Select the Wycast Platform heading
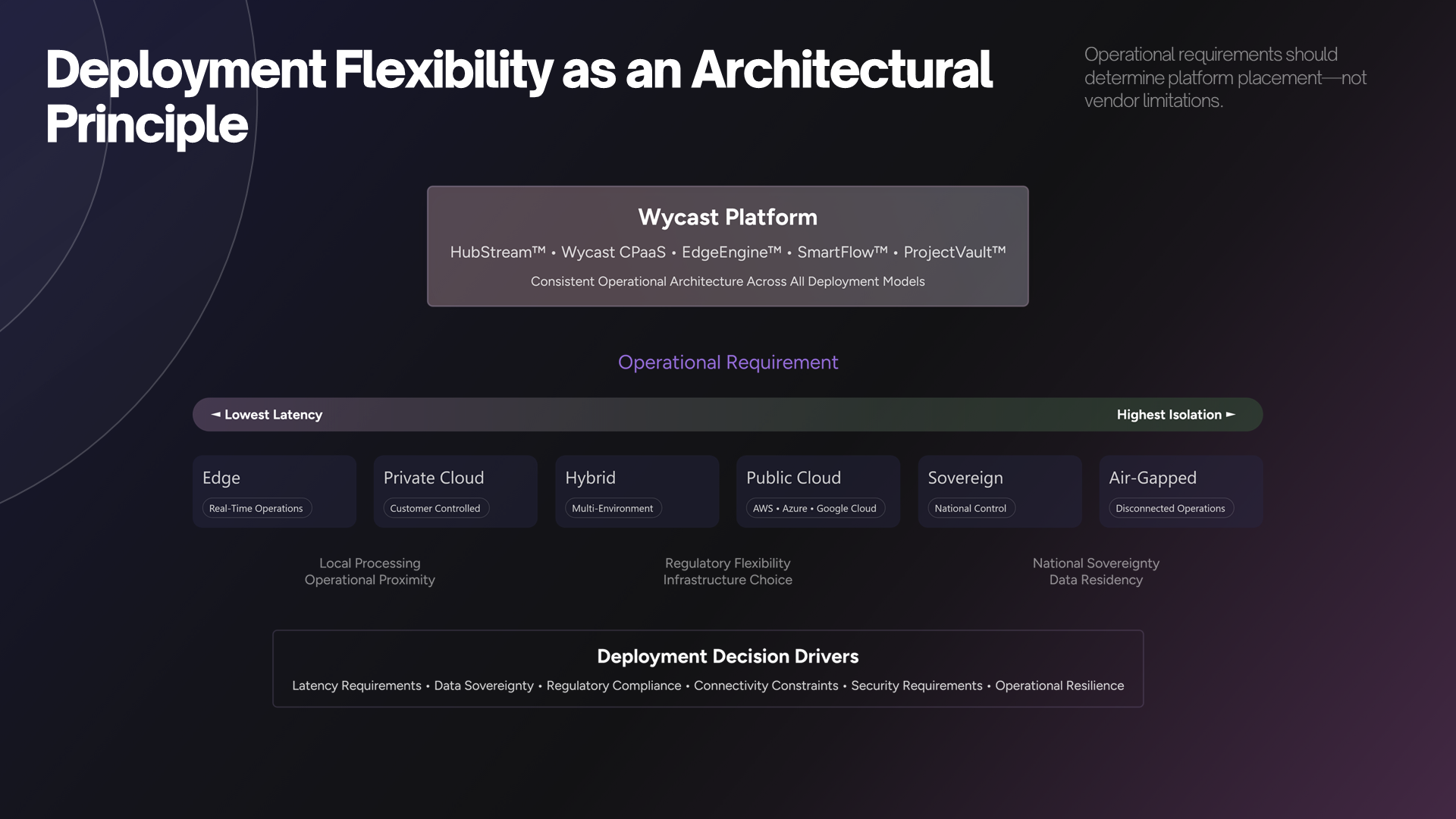Screen dimensions: 1456x819 click(x=727, y=217)
